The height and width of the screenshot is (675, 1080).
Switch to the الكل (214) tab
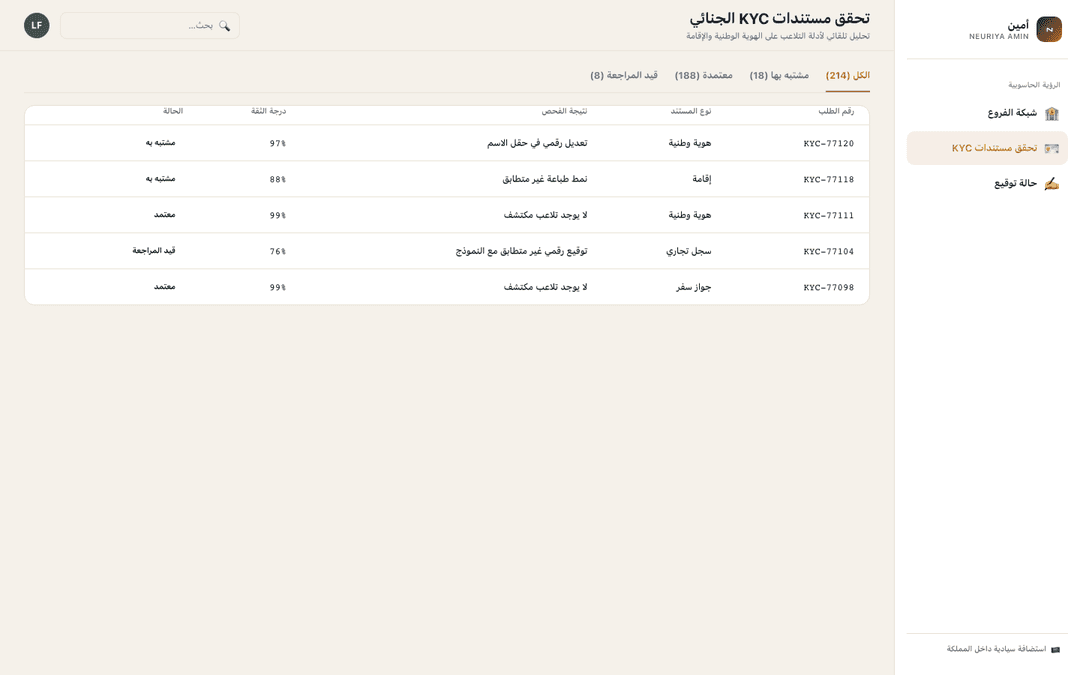point(847,76)
